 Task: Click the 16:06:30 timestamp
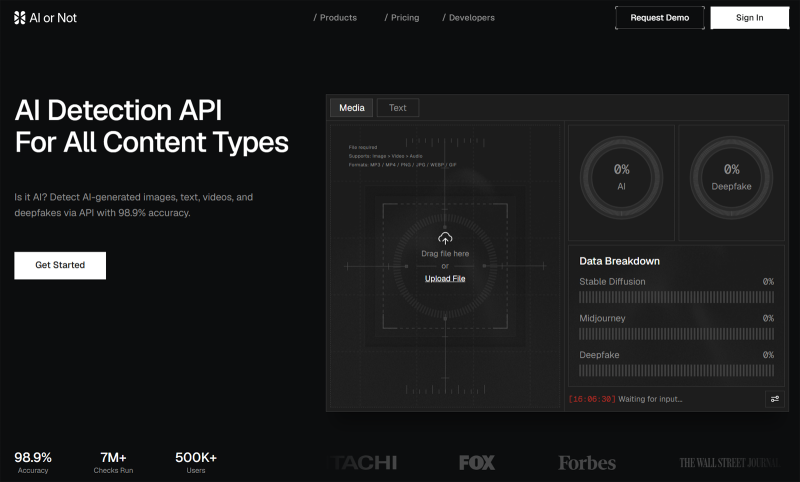coord(592,399)
